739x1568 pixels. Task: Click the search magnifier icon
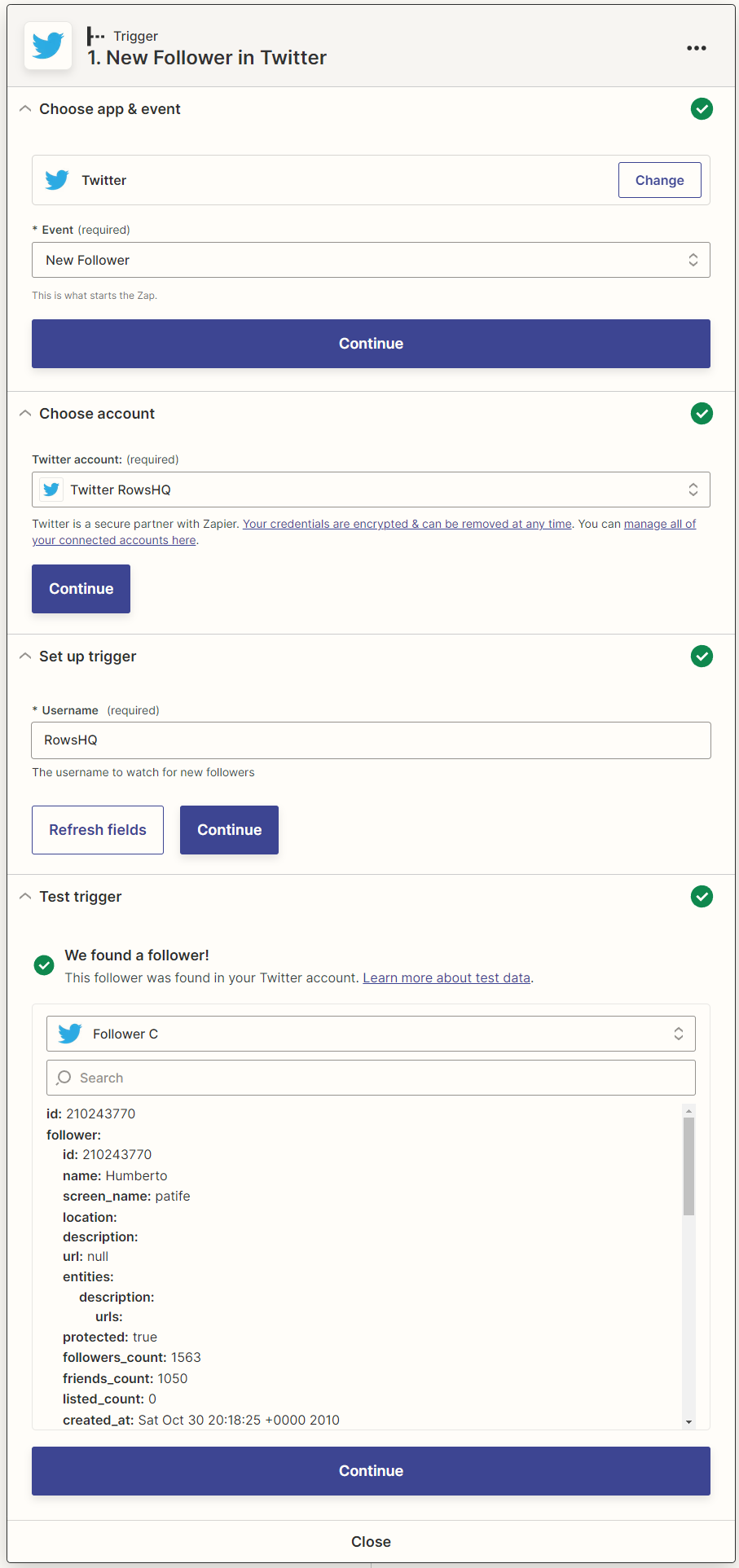point(64,1078)
